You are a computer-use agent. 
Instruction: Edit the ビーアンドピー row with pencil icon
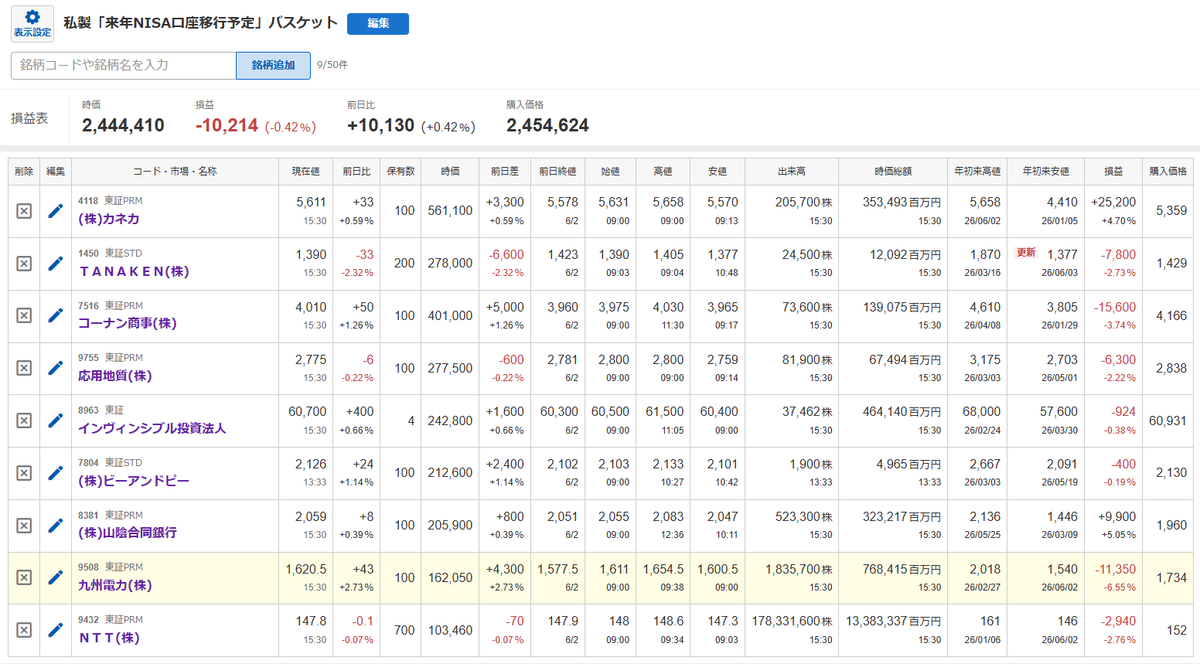click(x=56, y=472)
